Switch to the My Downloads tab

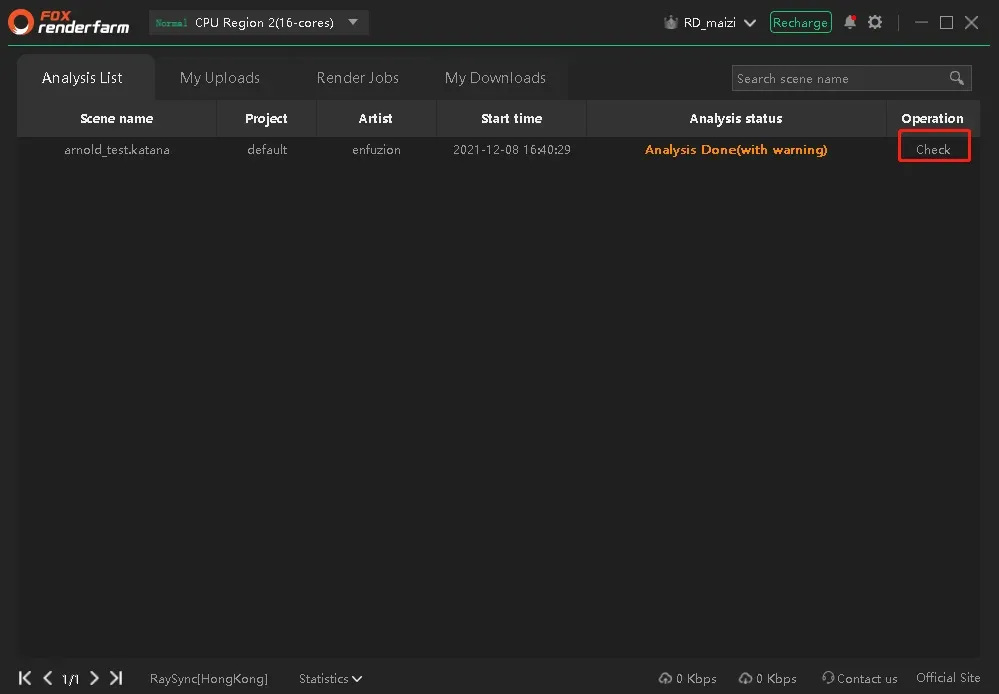(x=495, y=78)
